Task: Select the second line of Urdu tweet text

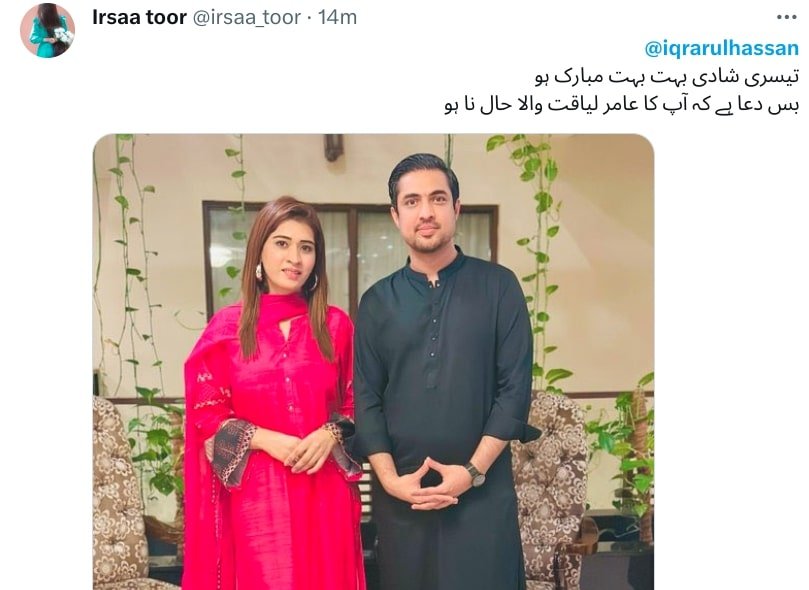Action: [621, 105]
